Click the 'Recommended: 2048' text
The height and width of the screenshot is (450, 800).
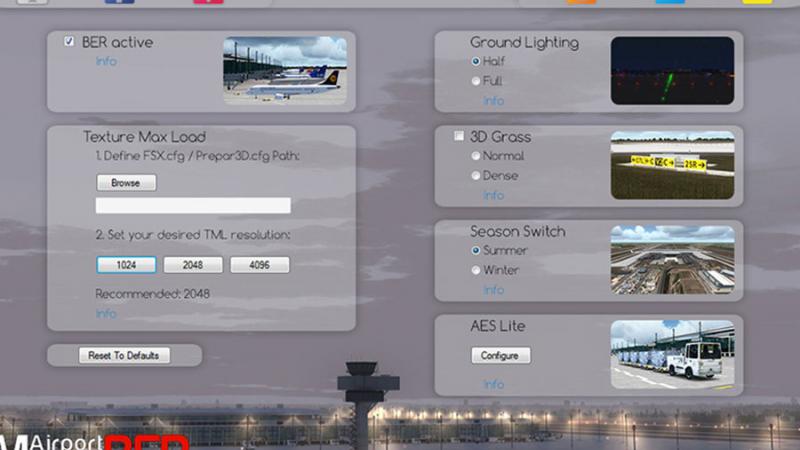coord(153,294)
